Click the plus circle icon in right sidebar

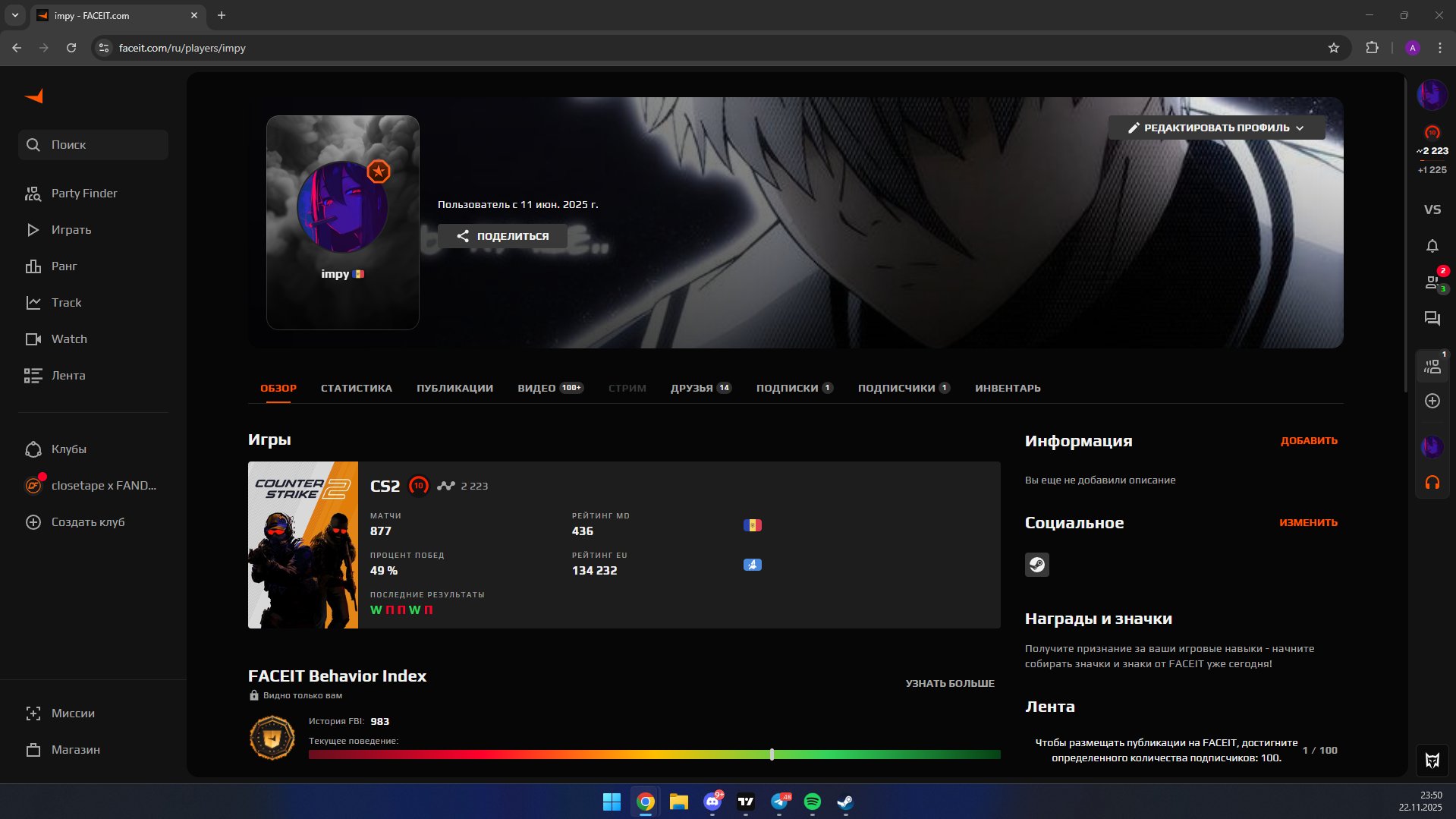(1432, 401)
